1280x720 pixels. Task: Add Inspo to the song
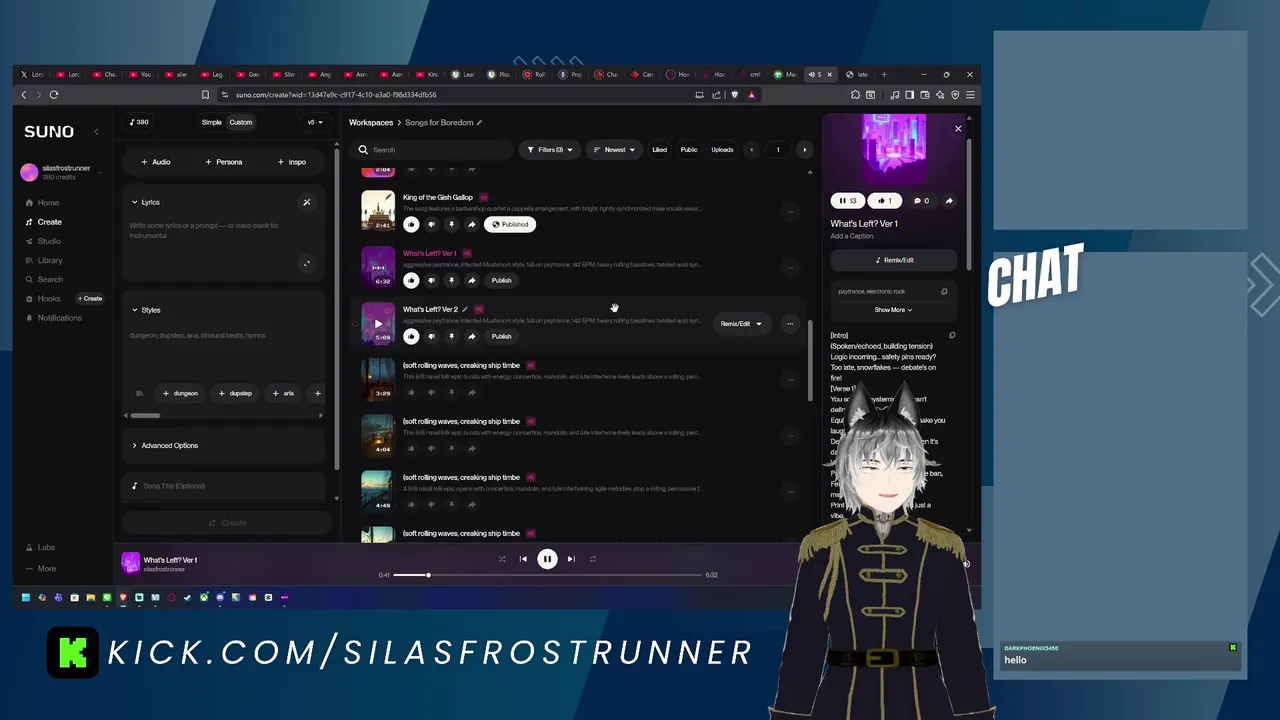click(x=292, y=162)
